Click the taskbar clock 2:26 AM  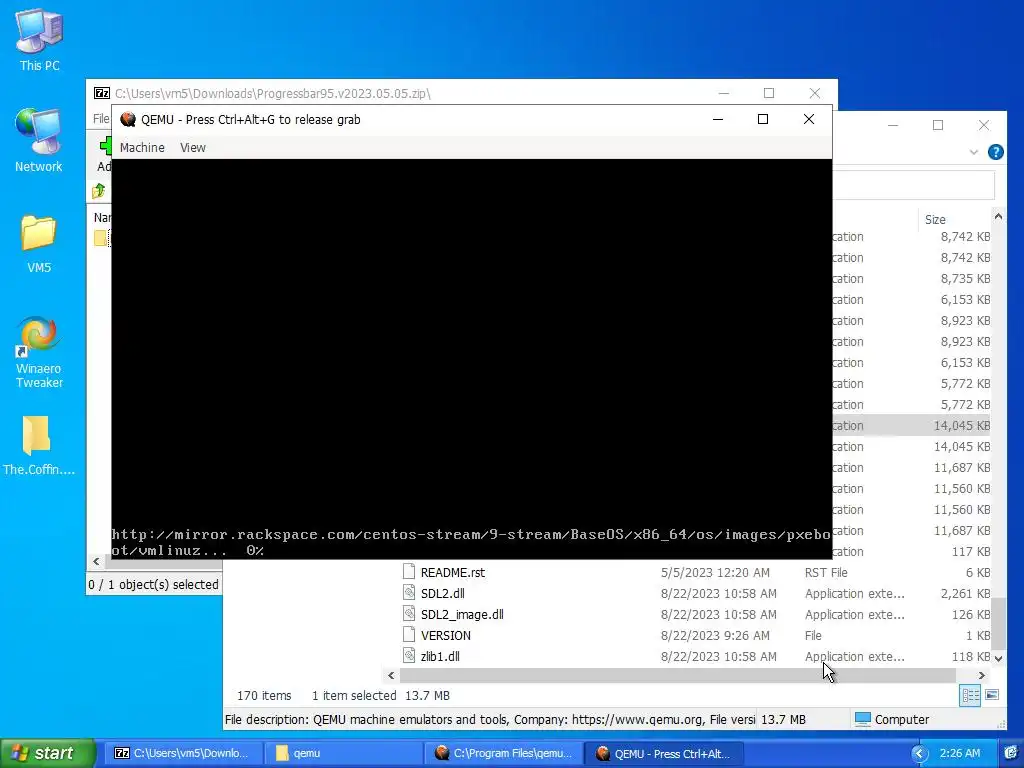(x=959, y=753)
